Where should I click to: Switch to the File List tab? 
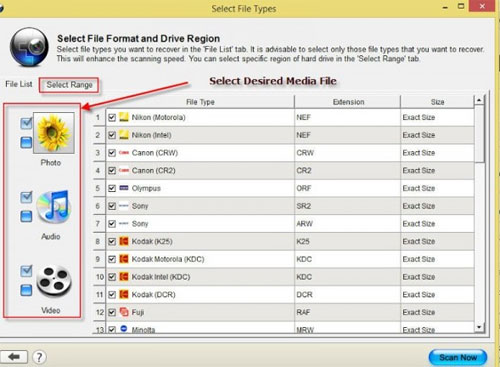19,84
